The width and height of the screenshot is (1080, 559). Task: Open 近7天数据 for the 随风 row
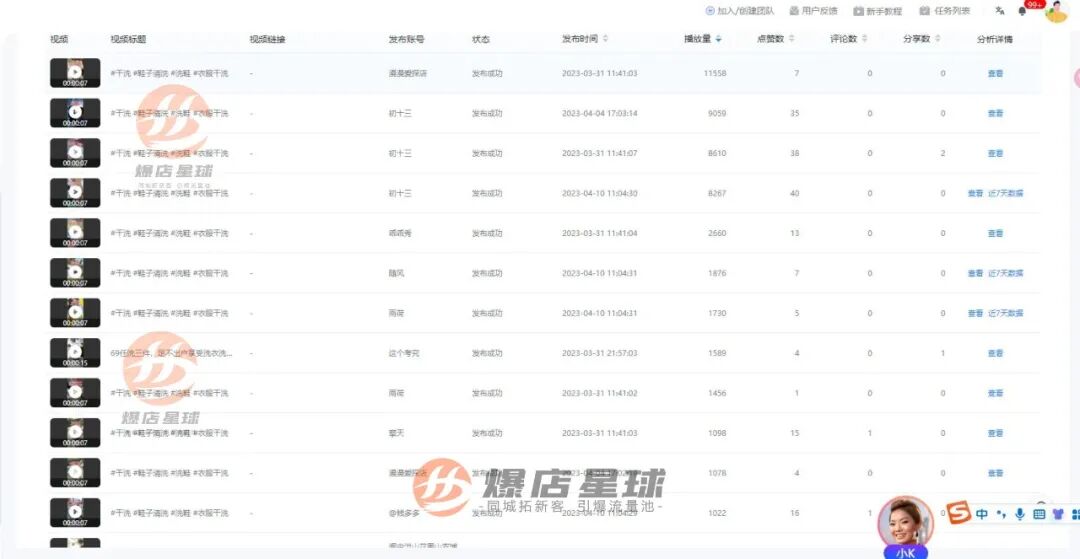(1006, 273)
